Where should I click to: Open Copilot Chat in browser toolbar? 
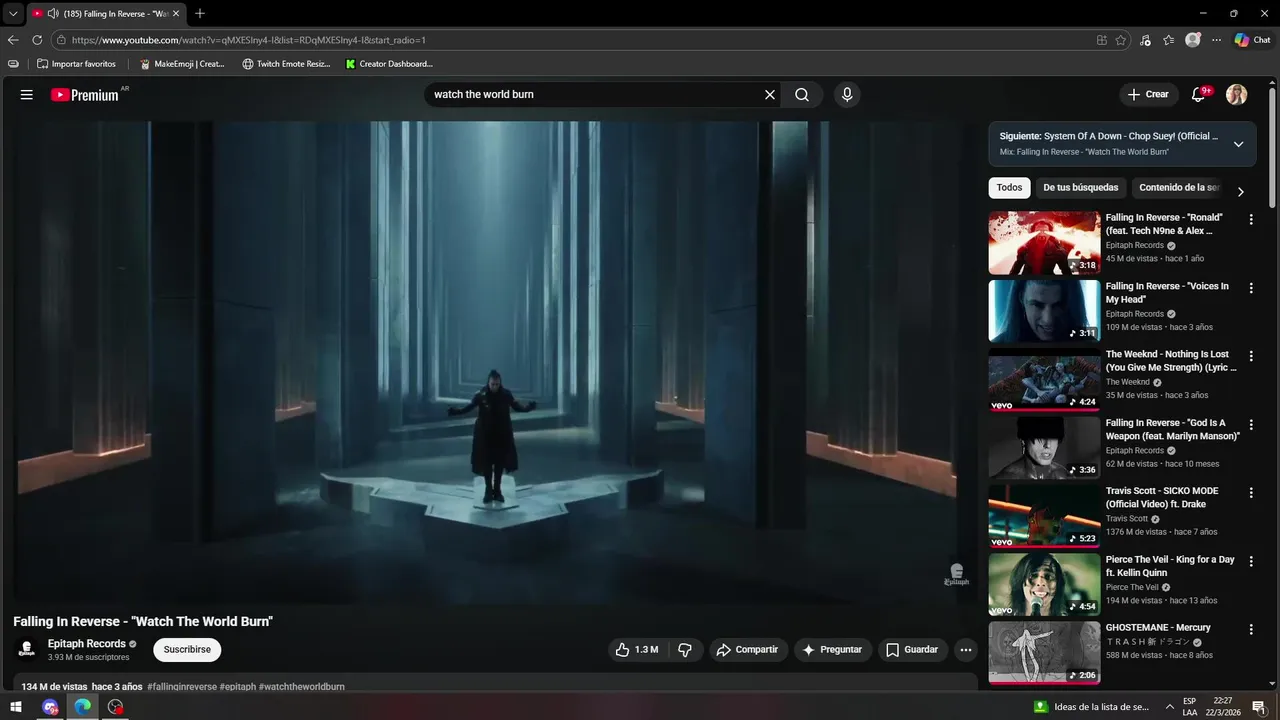tap(1252, 40)
